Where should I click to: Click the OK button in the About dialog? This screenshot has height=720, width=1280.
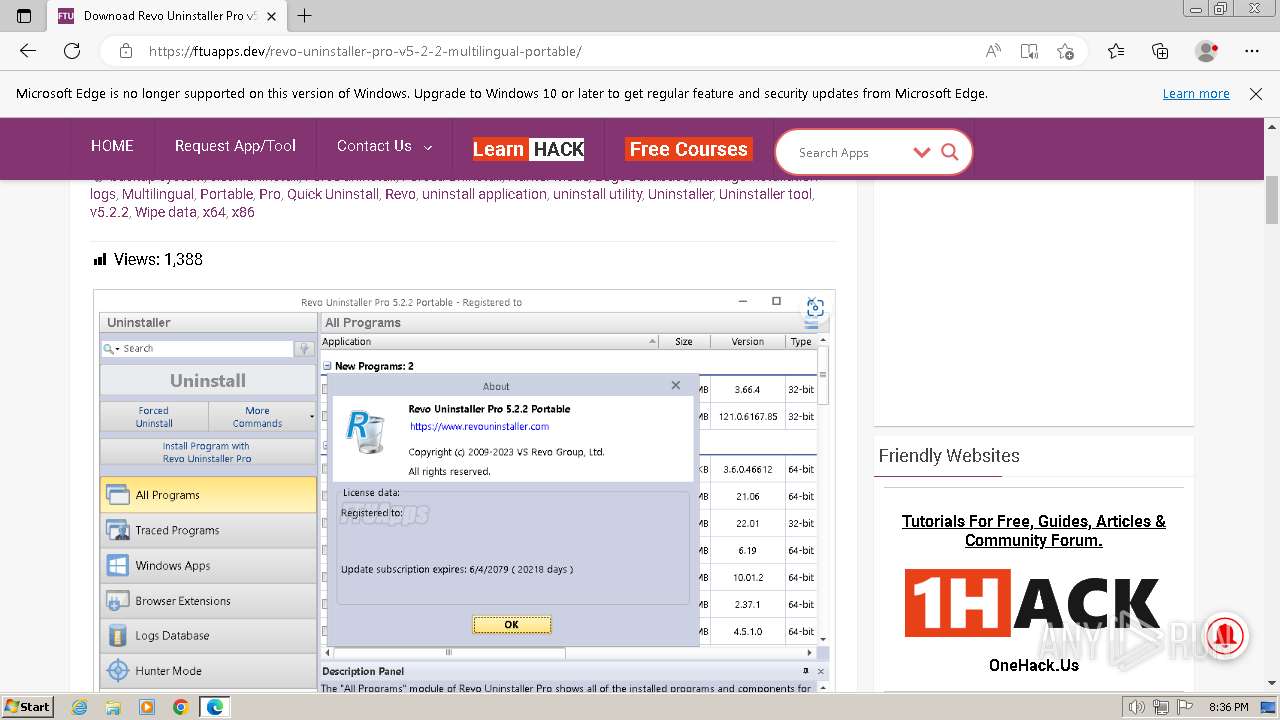(x=511, y=624)
